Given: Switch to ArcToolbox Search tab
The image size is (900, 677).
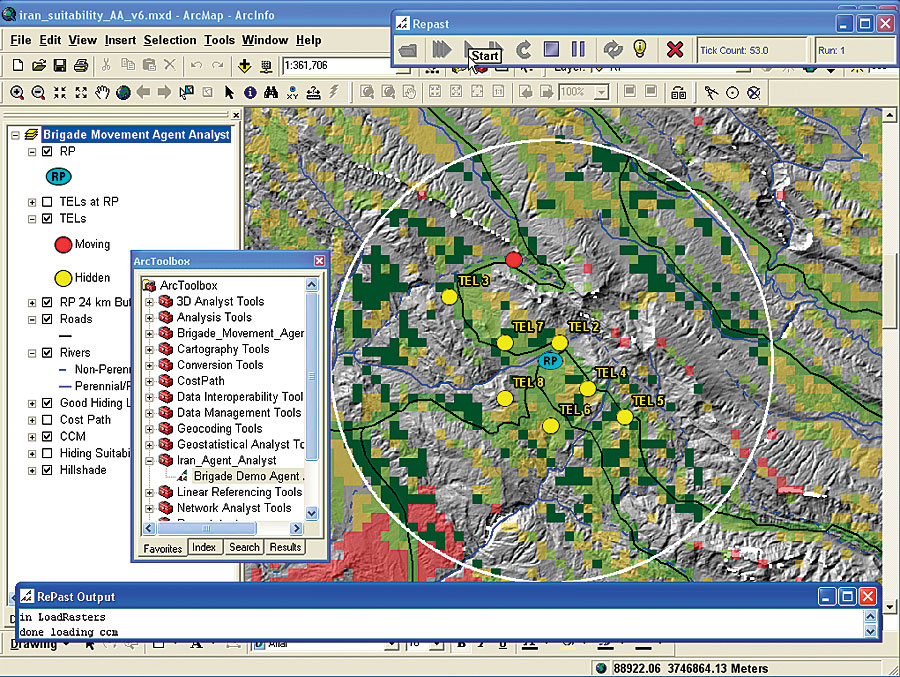Looking at the screenshot, I should pos(244,547).
